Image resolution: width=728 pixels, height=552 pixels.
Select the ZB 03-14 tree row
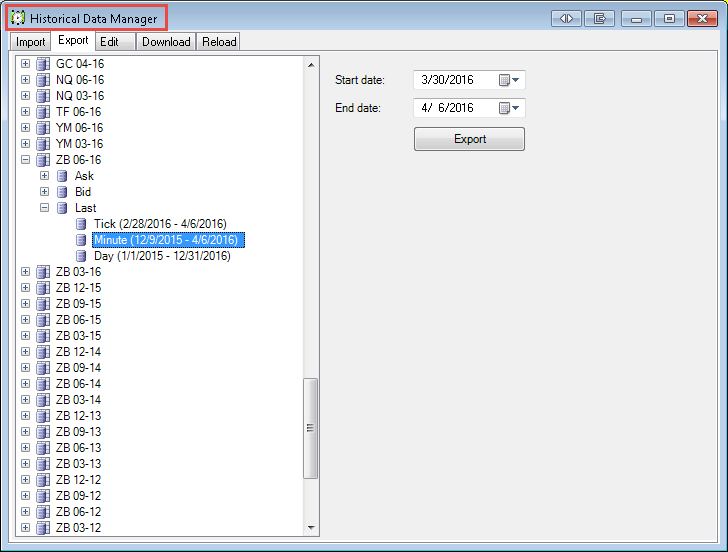tap(78, 400)
